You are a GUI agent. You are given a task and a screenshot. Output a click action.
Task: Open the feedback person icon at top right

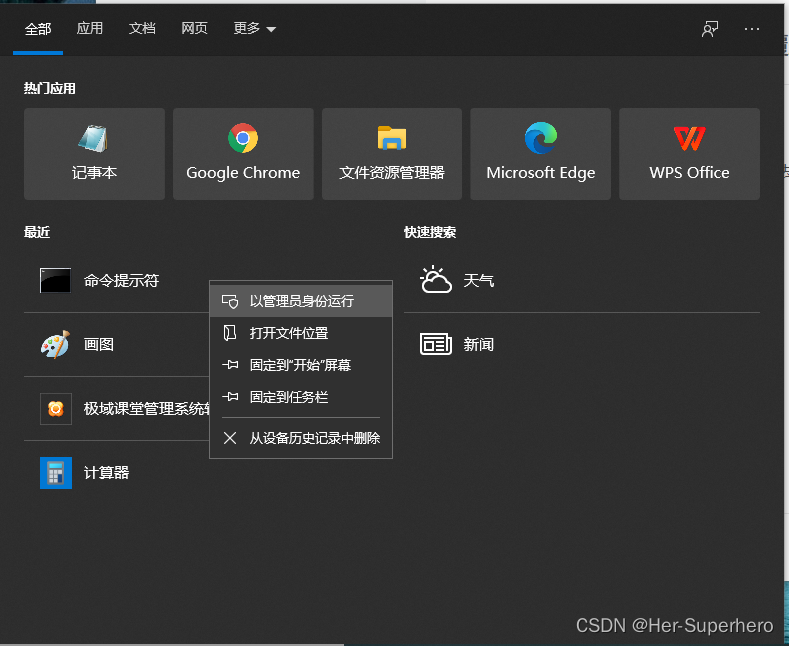coord(710,29)
